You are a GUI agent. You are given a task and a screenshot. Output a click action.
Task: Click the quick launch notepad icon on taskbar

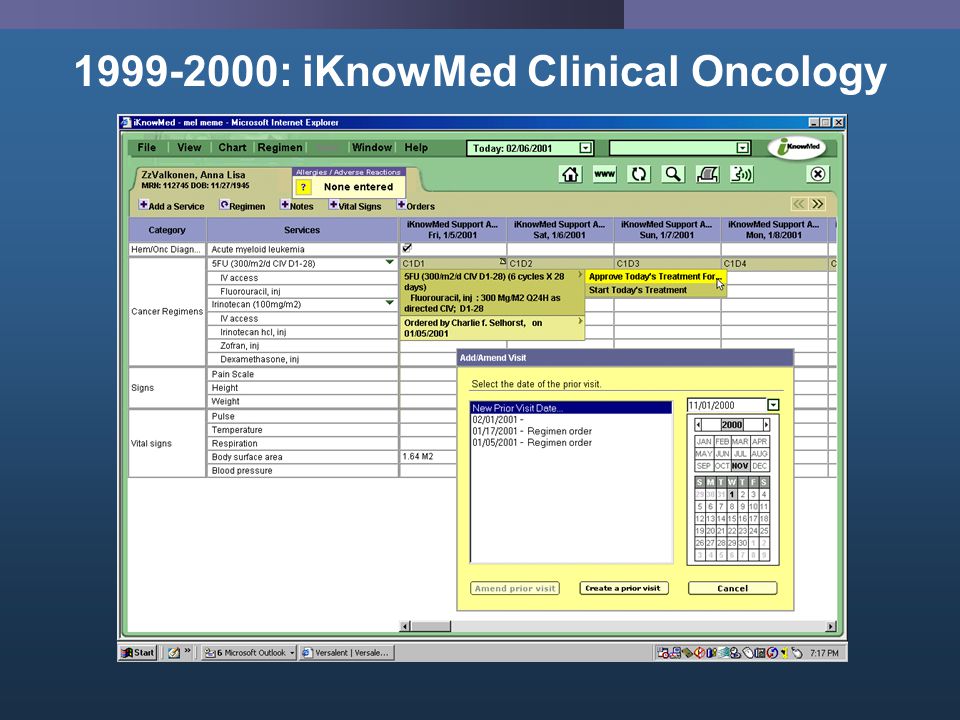(x=174, y=653)
